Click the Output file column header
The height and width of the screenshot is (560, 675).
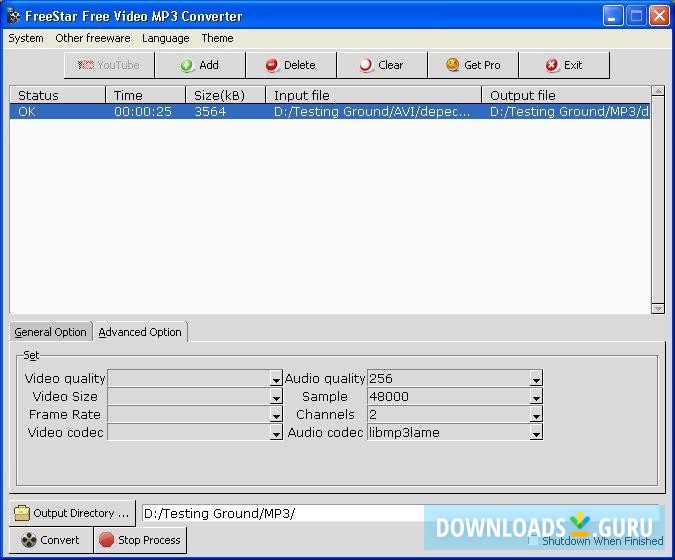566,95
